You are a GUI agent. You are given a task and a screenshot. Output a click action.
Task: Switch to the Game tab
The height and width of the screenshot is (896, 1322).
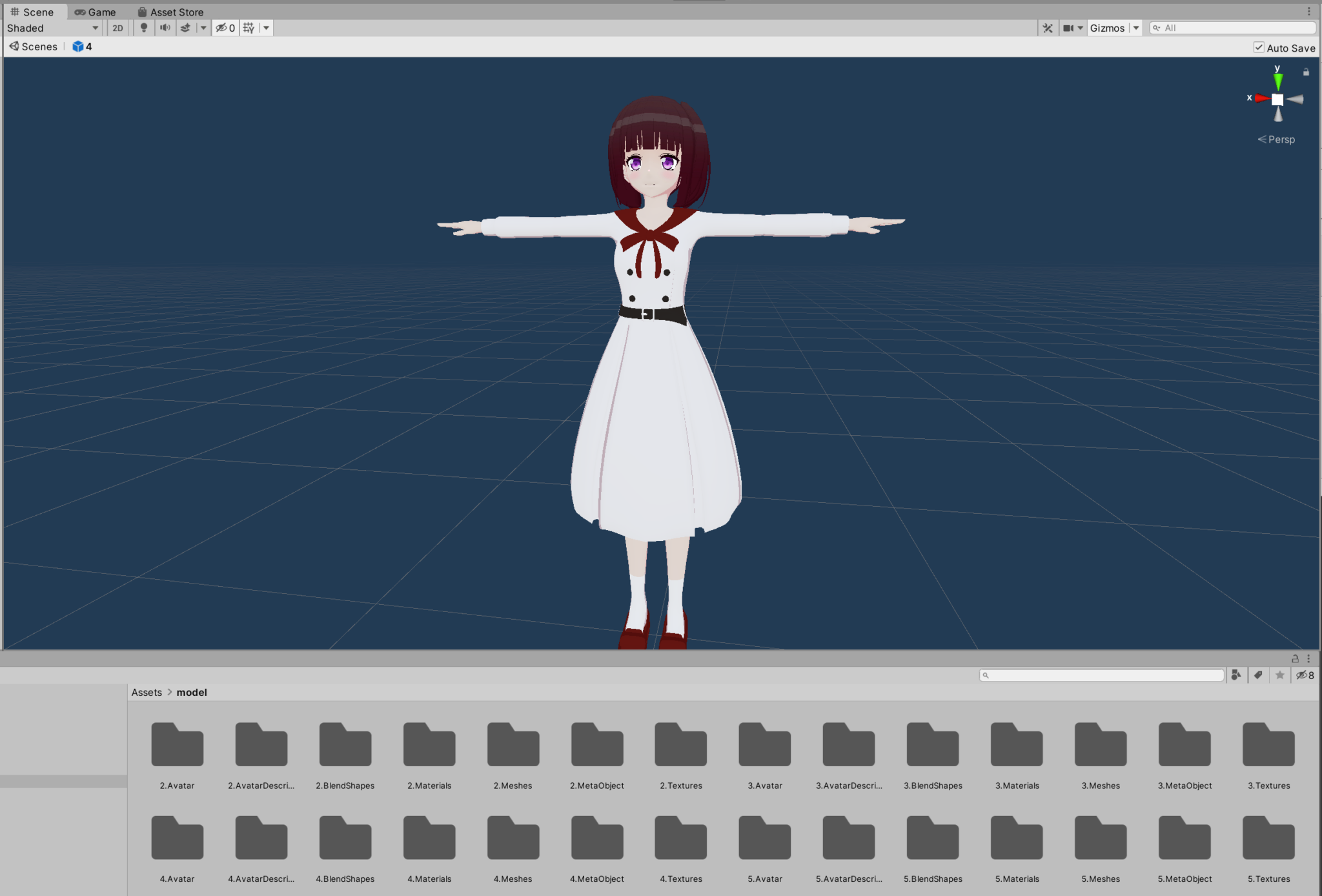[x=96, y=12]
